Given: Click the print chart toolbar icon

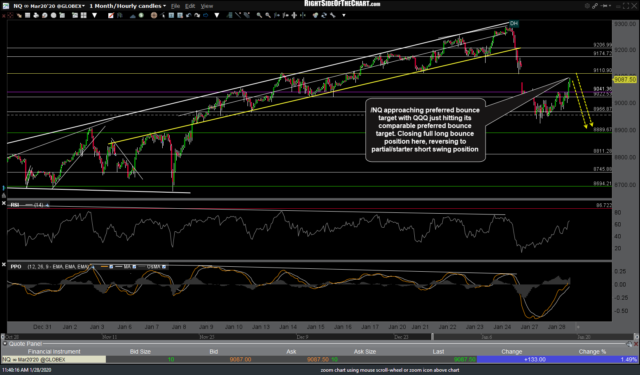Looking at the screenshot, I should tap(36, 15).
